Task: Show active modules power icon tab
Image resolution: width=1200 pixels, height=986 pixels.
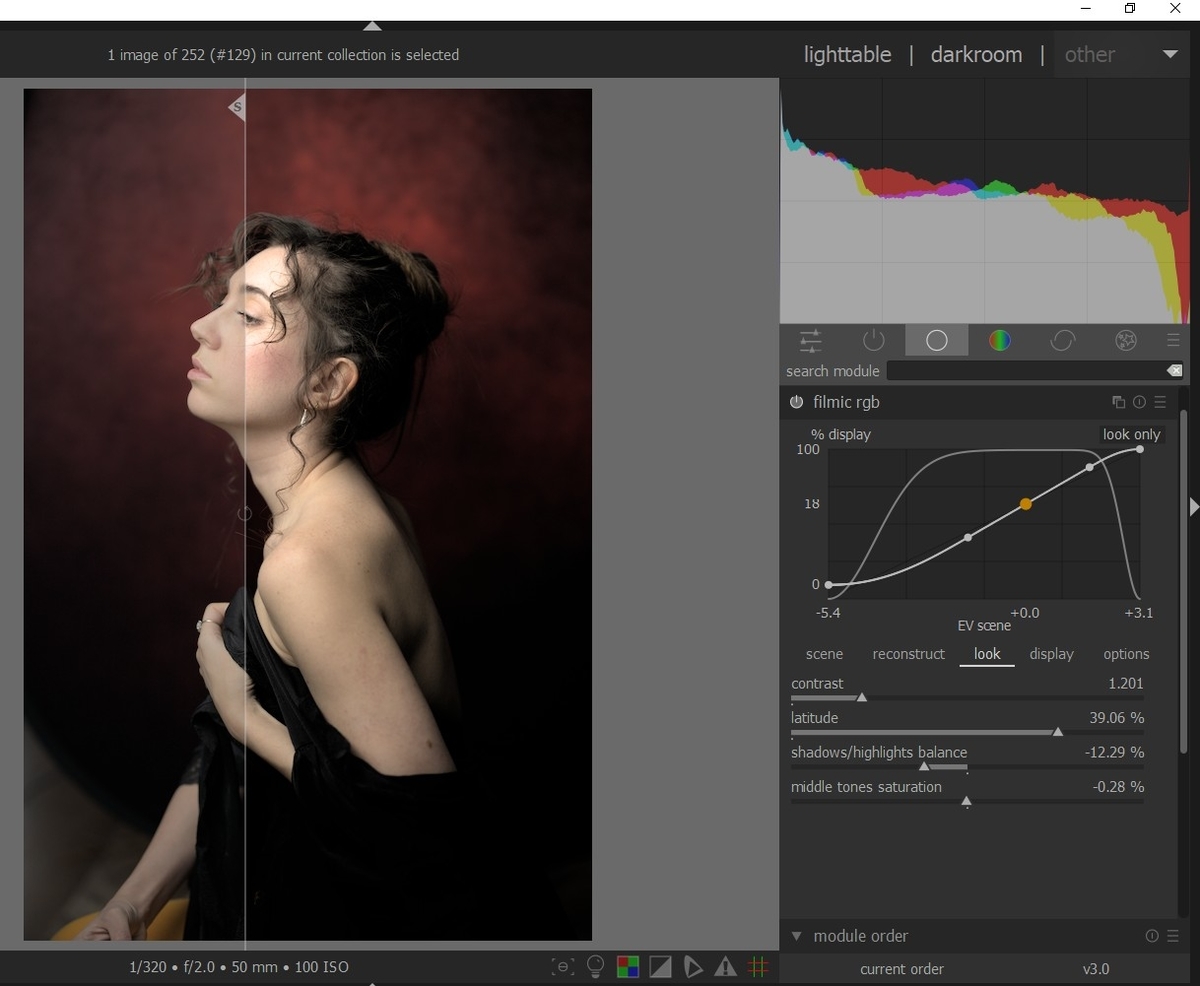Action: coord(874,341)
